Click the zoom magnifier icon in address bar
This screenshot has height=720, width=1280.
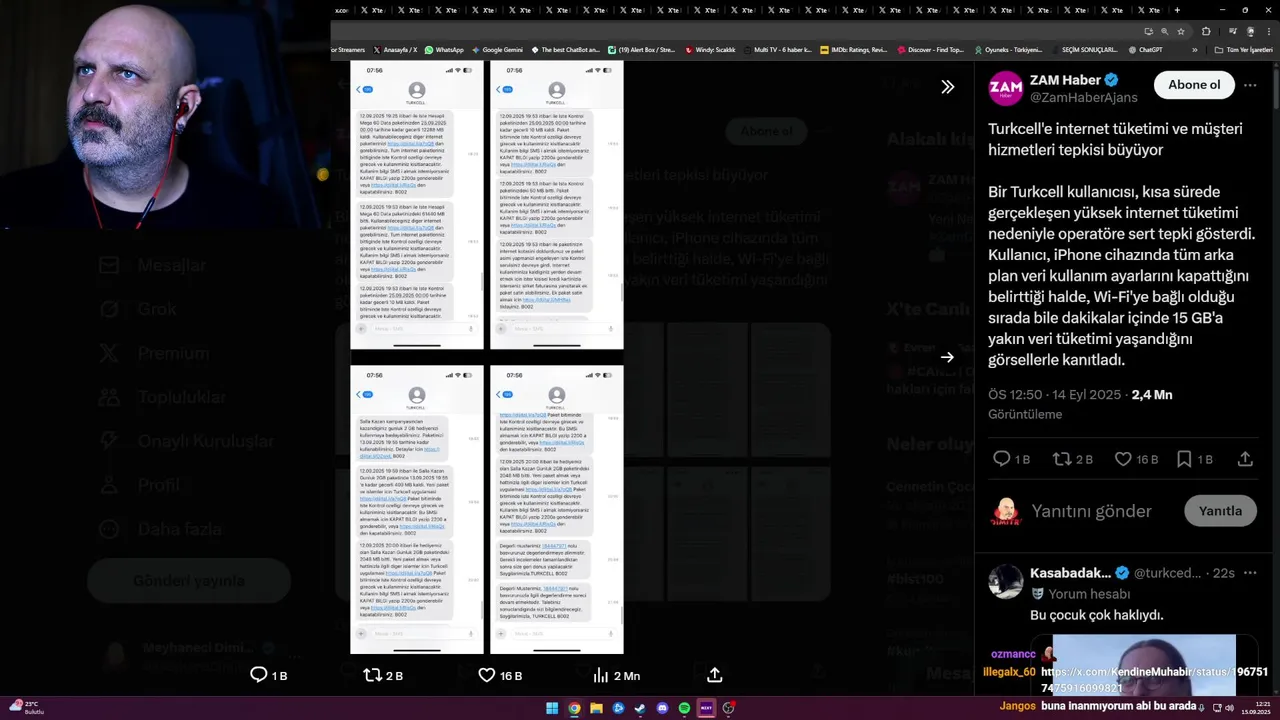pos(1164,31)
